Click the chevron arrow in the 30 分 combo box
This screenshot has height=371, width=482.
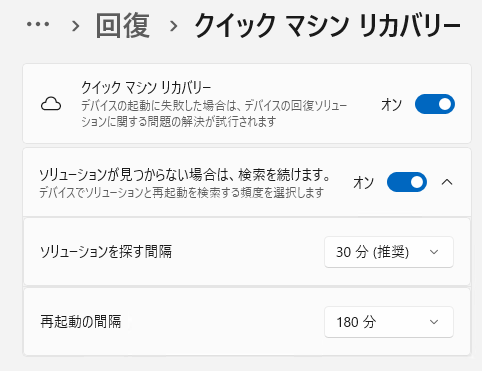[x=434, y=252]
